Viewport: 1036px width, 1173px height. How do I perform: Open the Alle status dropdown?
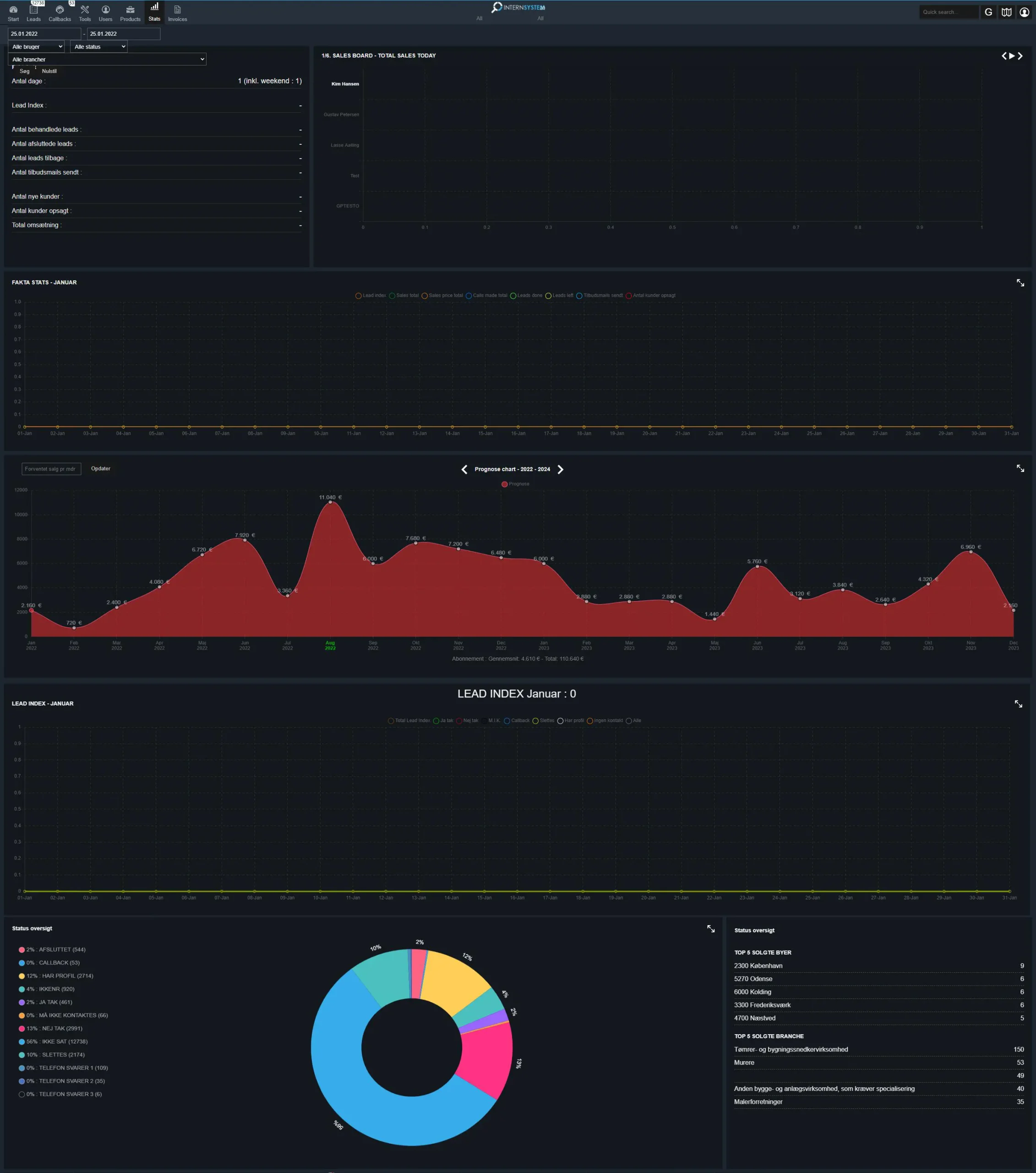(x=98, y=46)
